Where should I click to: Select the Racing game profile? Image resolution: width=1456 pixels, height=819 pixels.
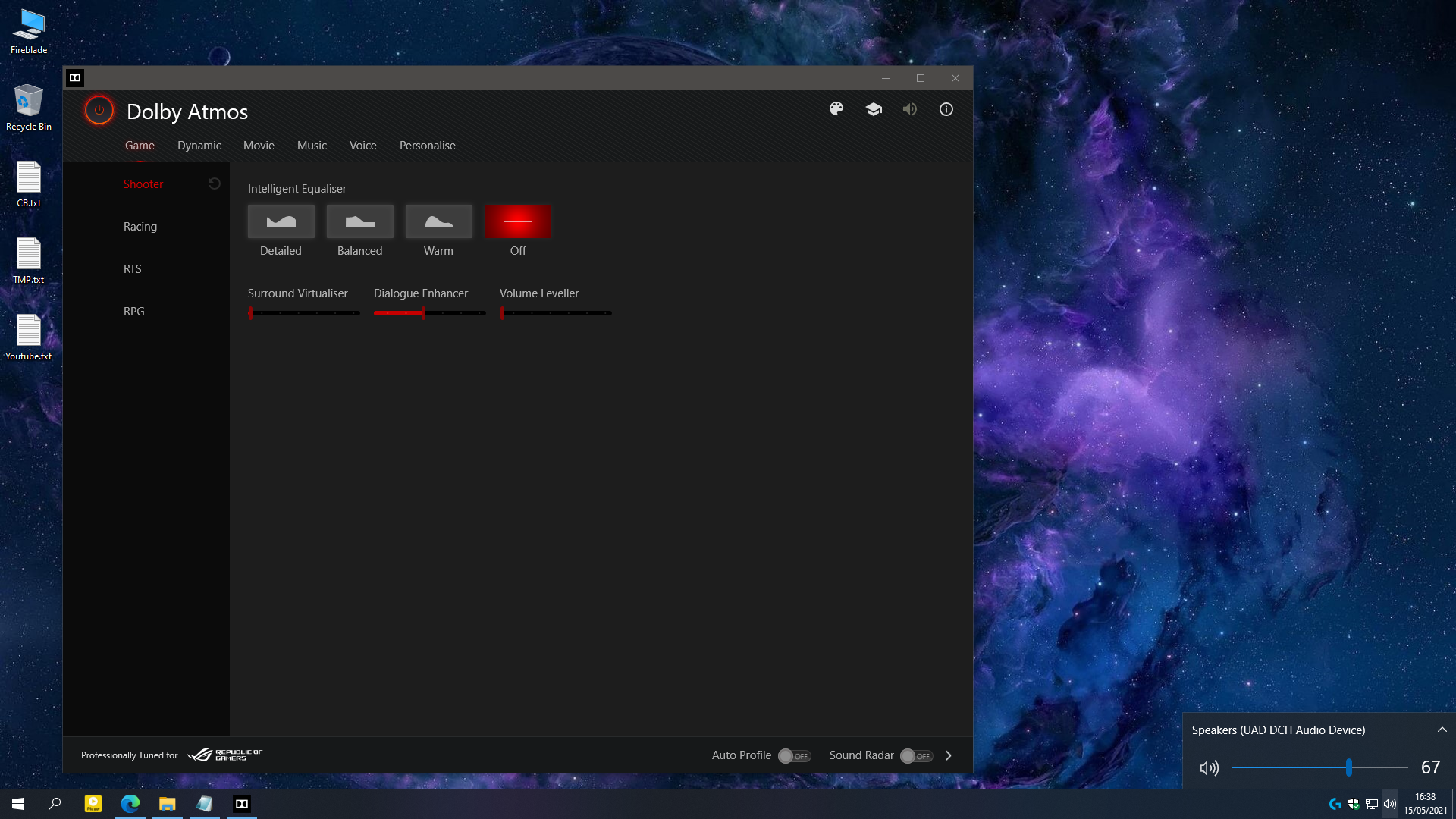(x=140, y=227)
